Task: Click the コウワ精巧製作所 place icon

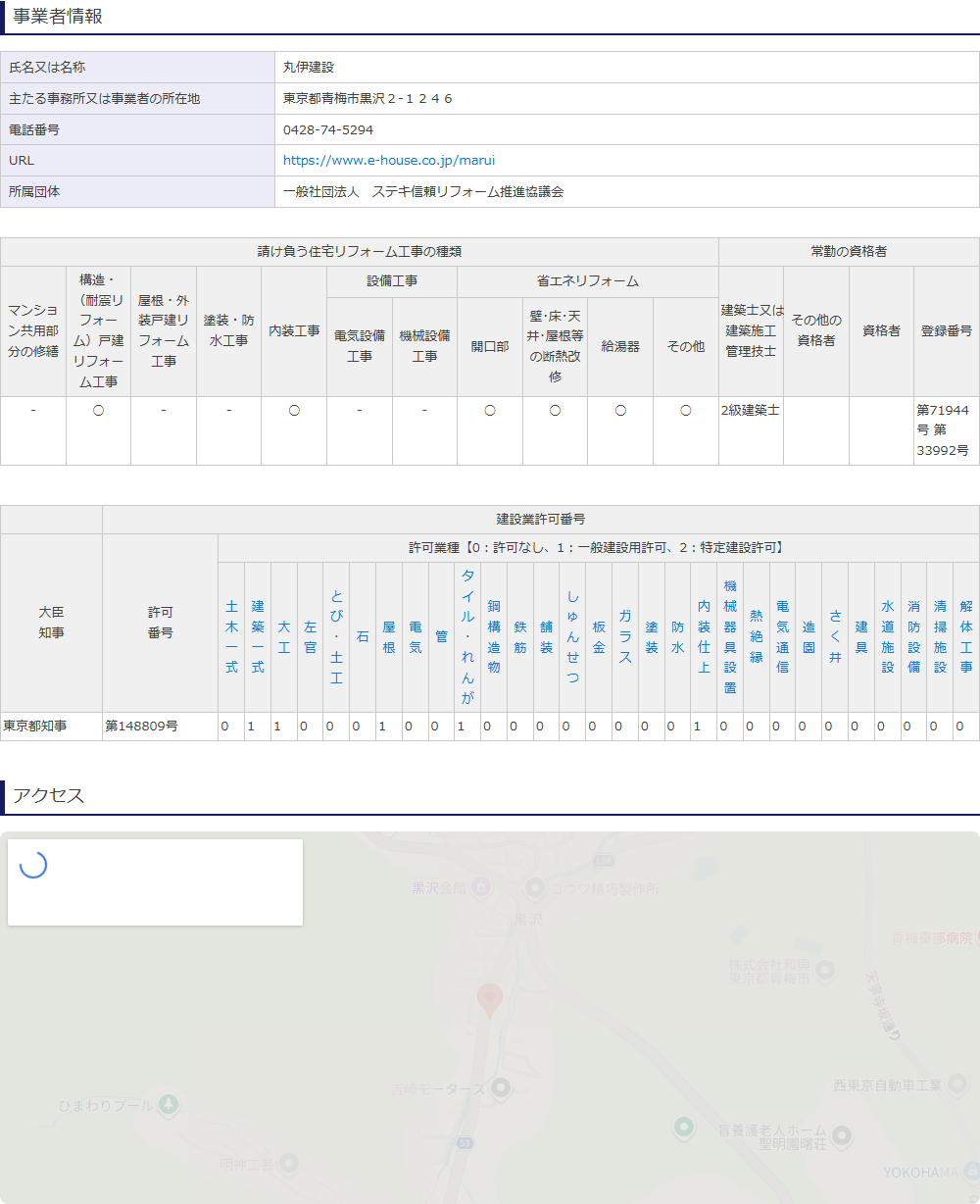Action: click(x=535, y=888)
